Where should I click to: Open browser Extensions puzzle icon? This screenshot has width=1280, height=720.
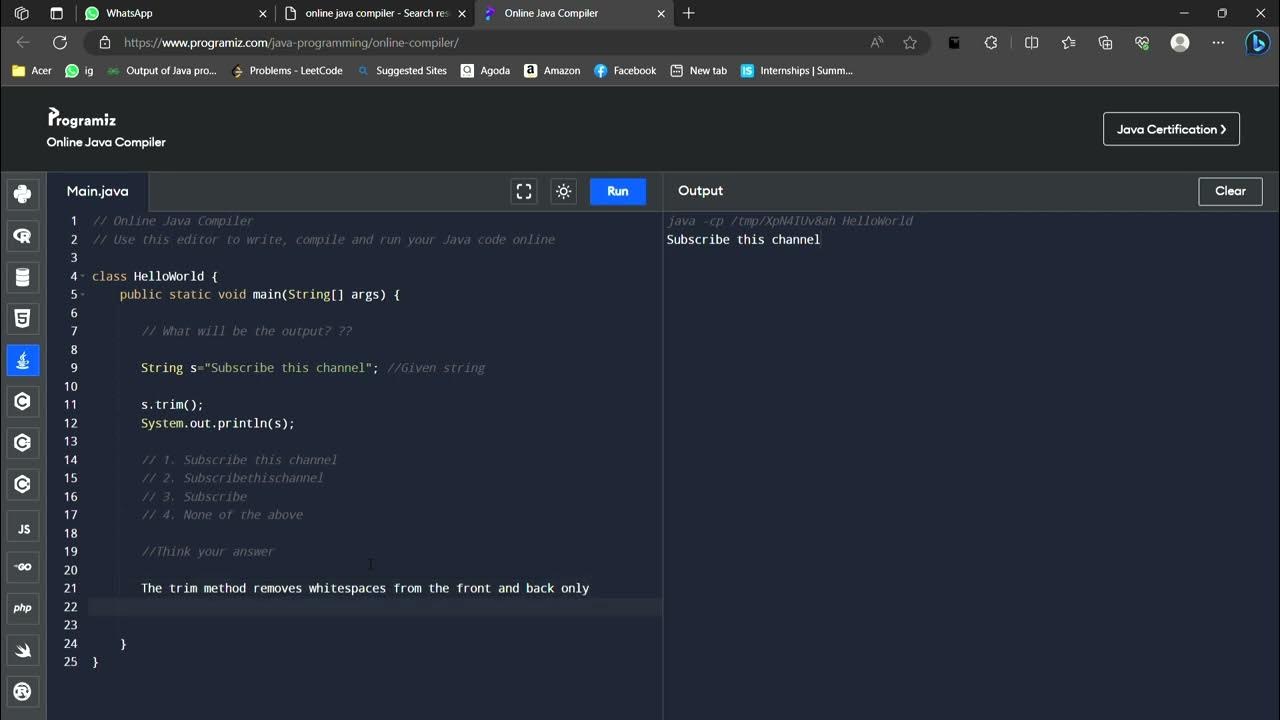pos(991,43)
